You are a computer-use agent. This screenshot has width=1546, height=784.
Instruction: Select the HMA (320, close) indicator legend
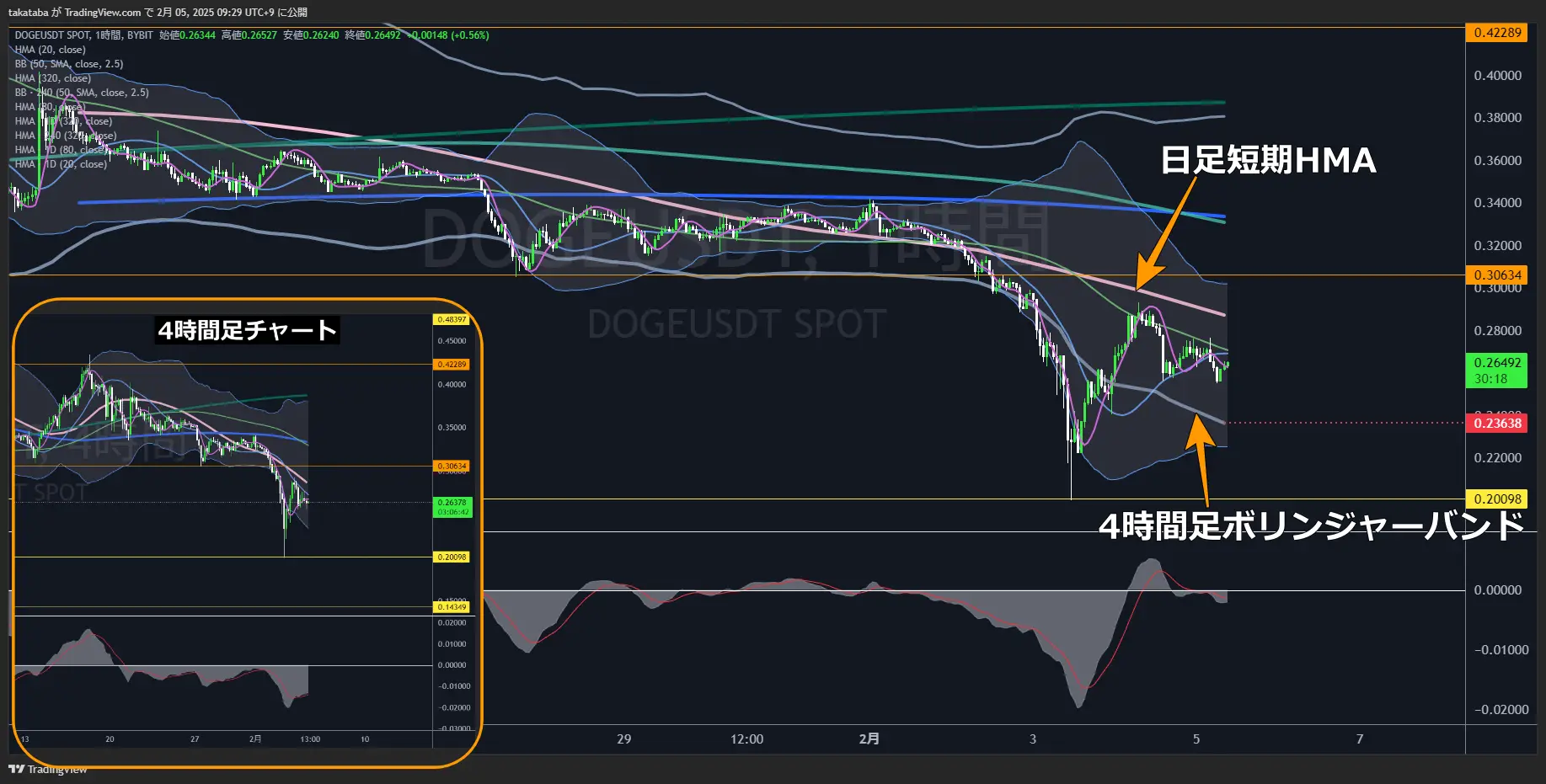point(52,78)
